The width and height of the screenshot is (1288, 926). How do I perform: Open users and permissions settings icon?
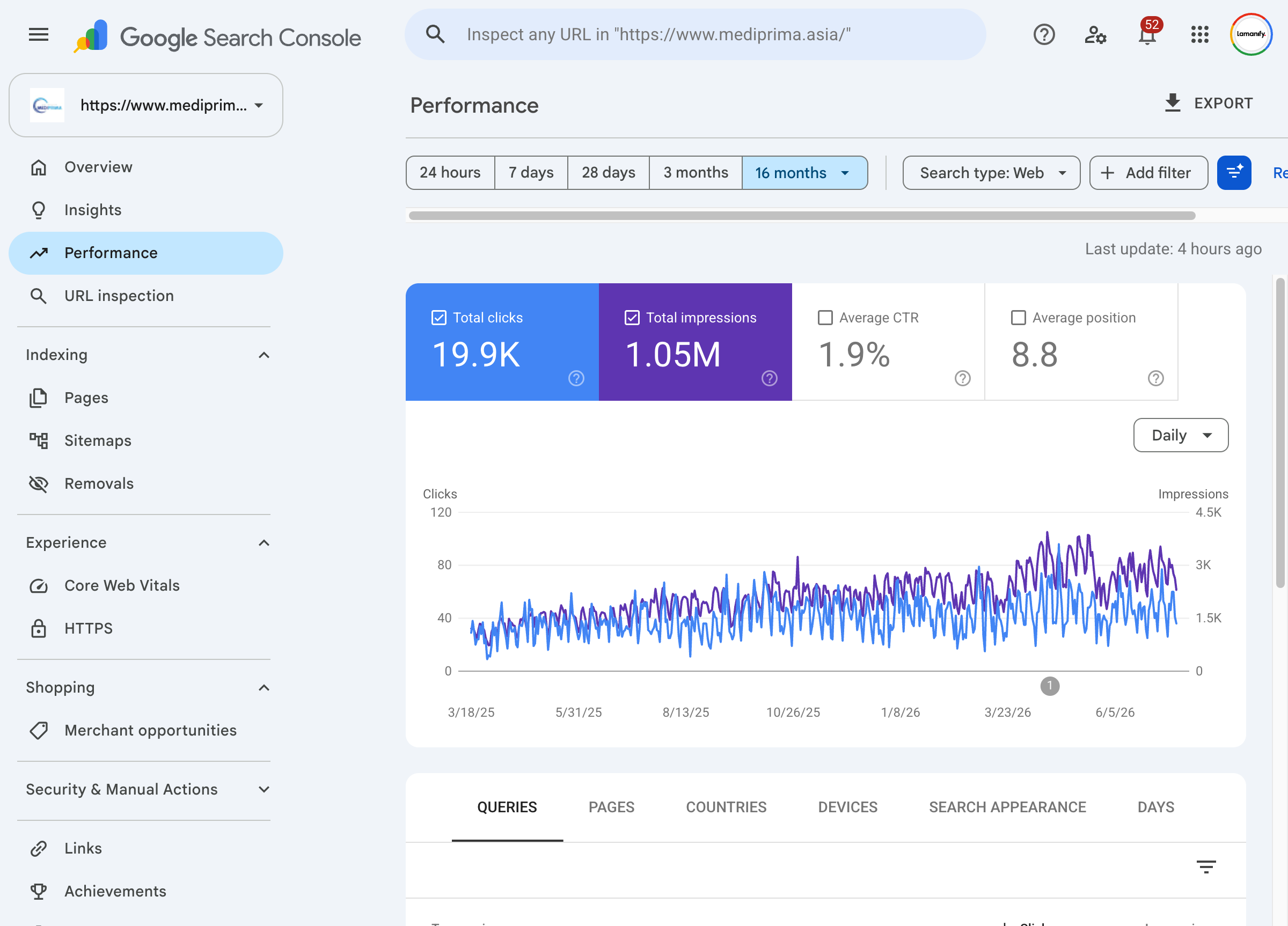tap(1095, 35)
